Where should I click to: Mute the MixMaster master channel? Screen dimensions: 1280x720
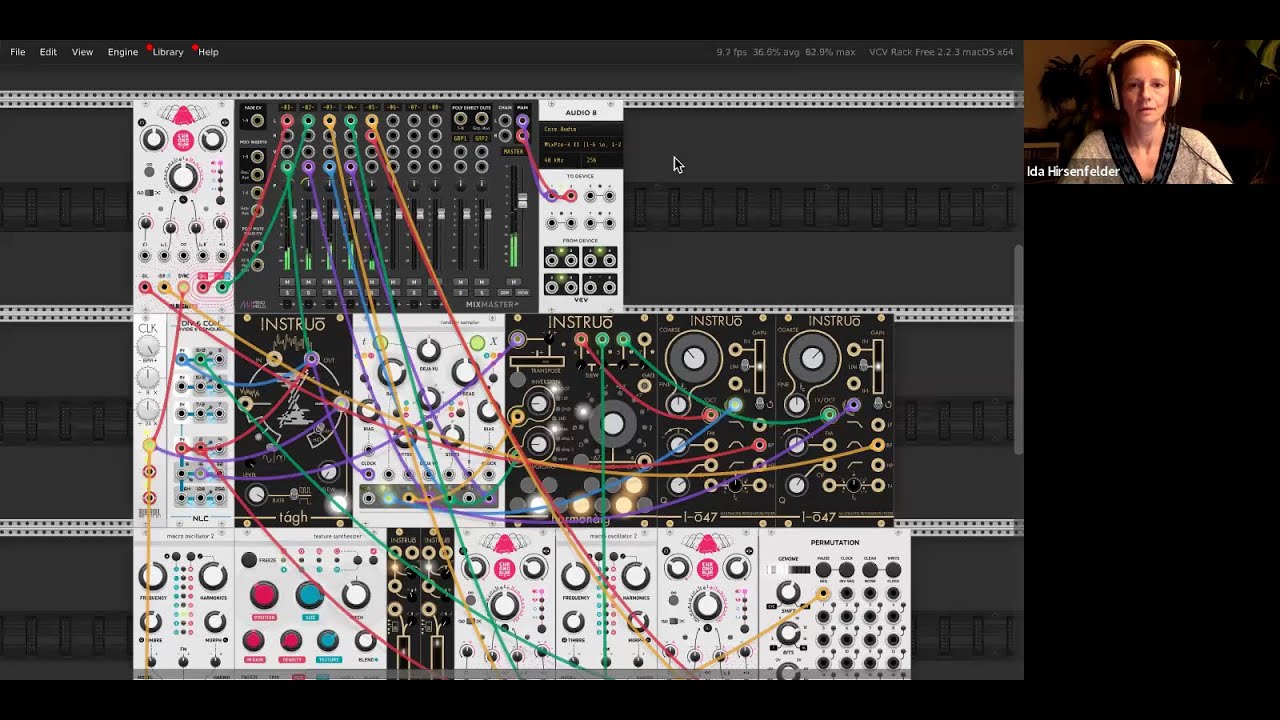tap(514, 282)
